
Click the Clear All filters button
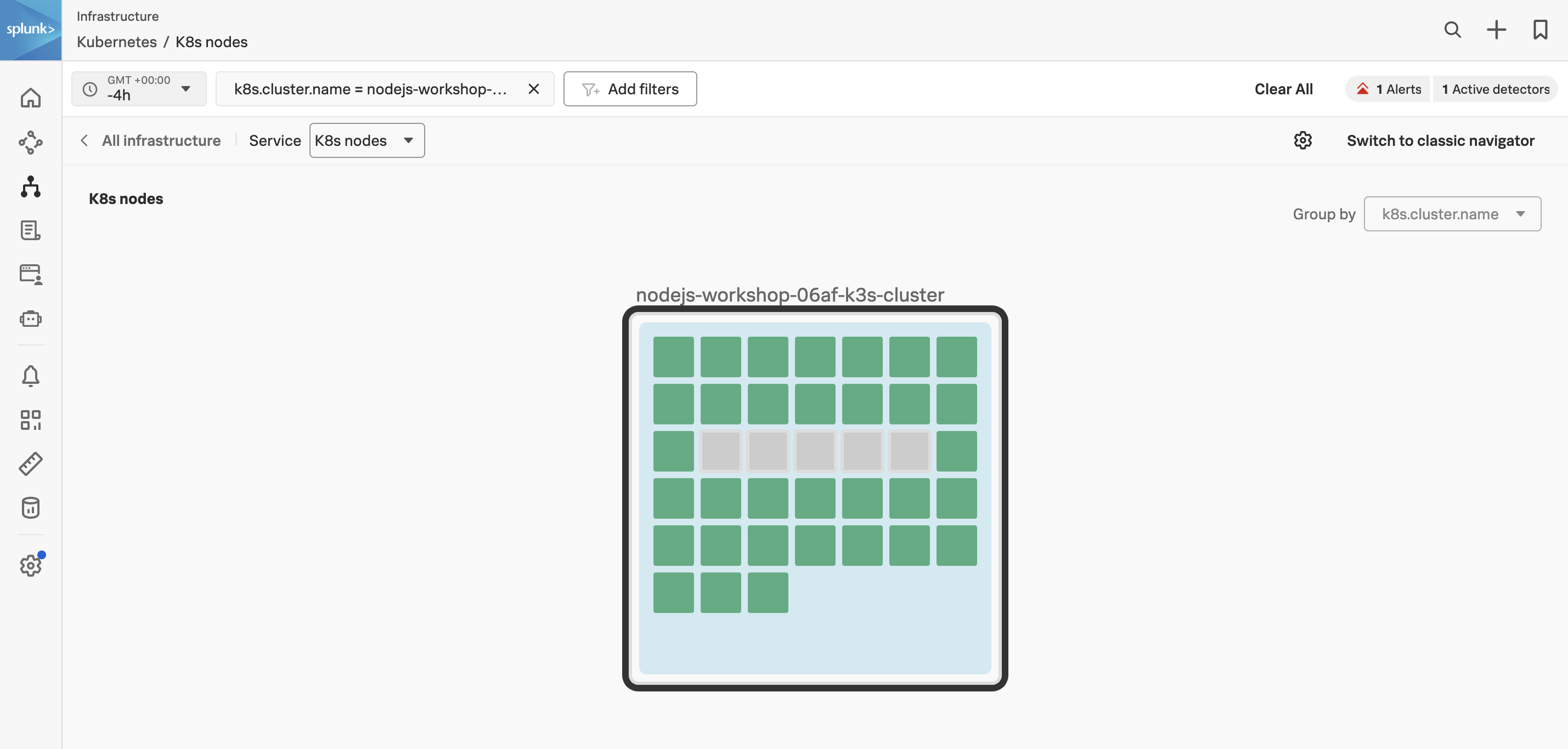click(x=1284, y=89)
